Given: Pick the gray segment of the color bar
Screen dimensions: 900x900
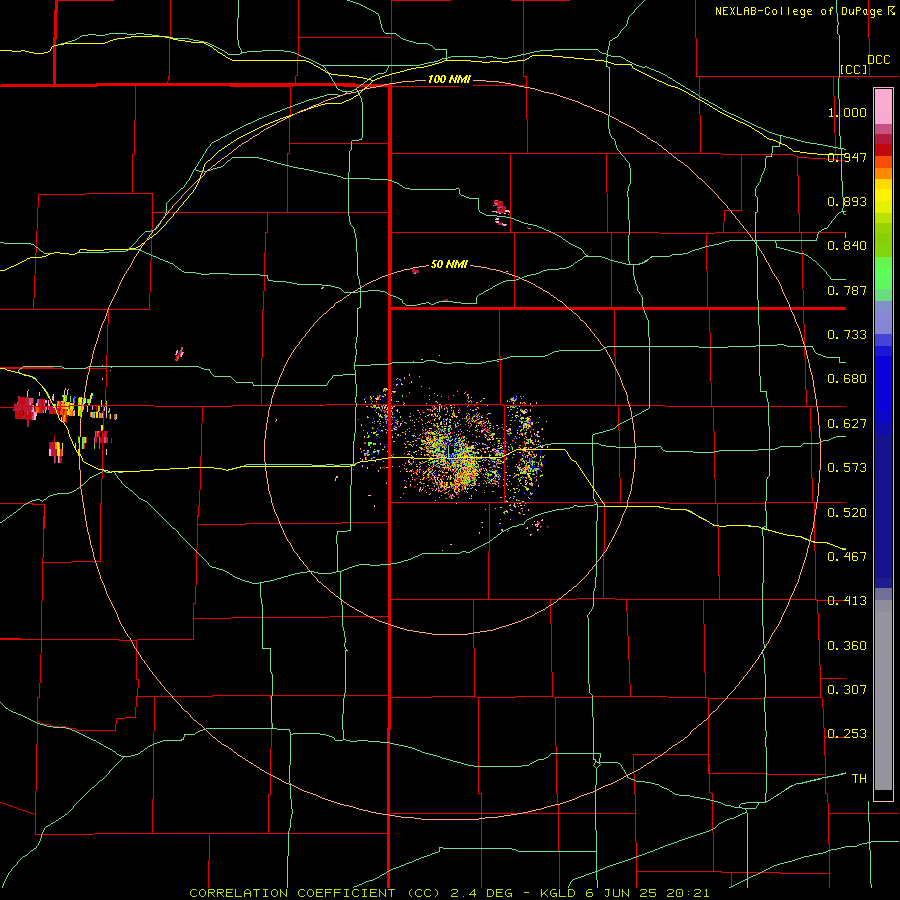Looking at the screenshot, I should 883,695.
